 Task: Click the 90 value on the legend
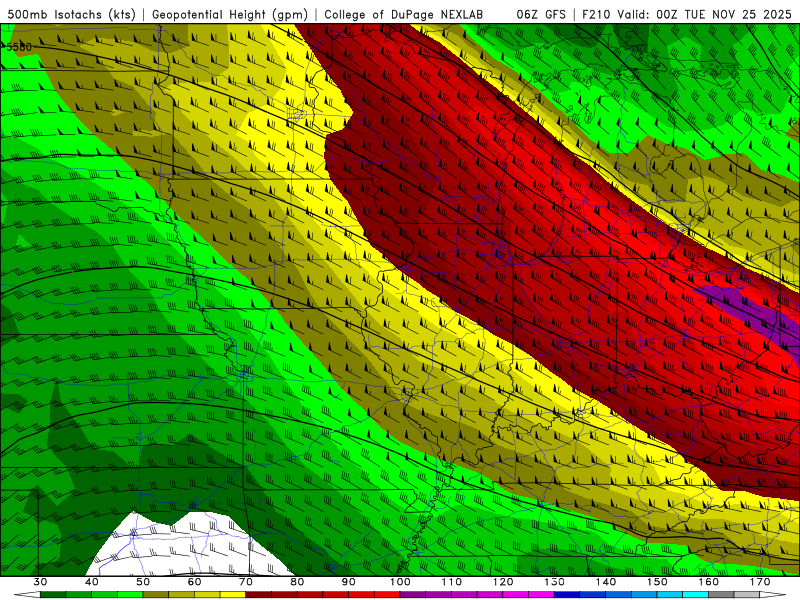[348, 582]
